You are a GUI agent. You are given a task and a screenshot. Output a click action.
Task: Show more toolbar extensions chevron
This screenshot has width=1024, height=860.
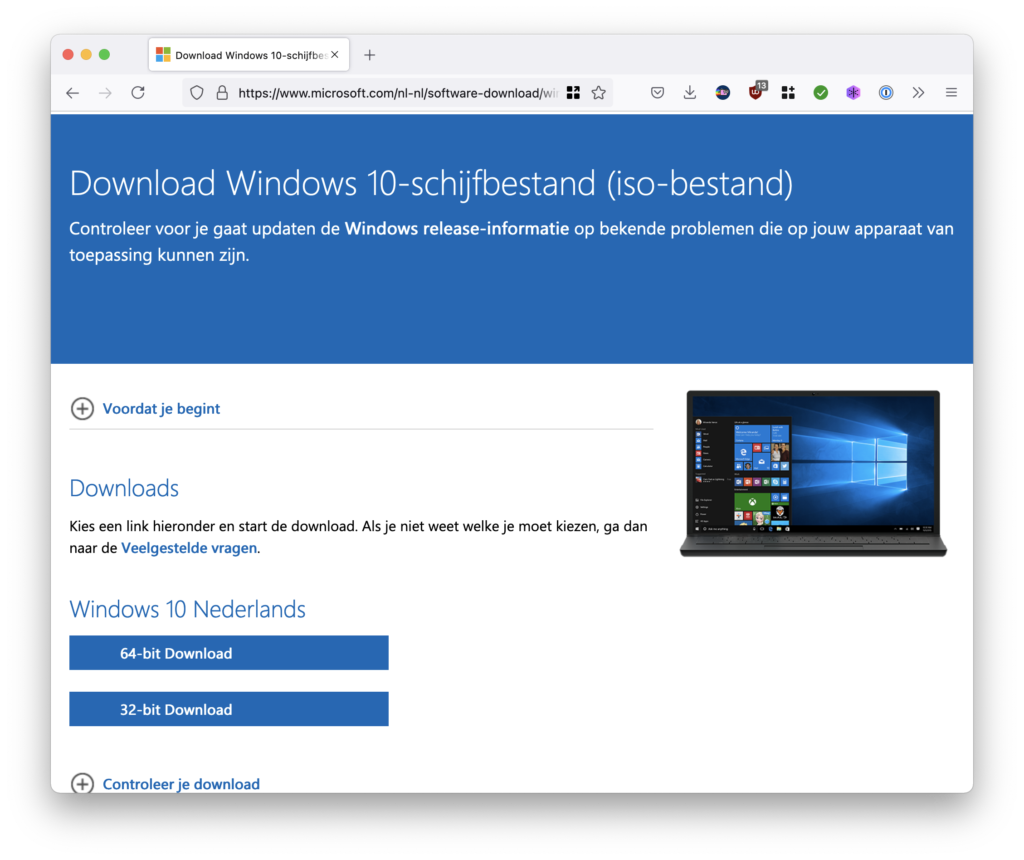(x=918, y=93)
